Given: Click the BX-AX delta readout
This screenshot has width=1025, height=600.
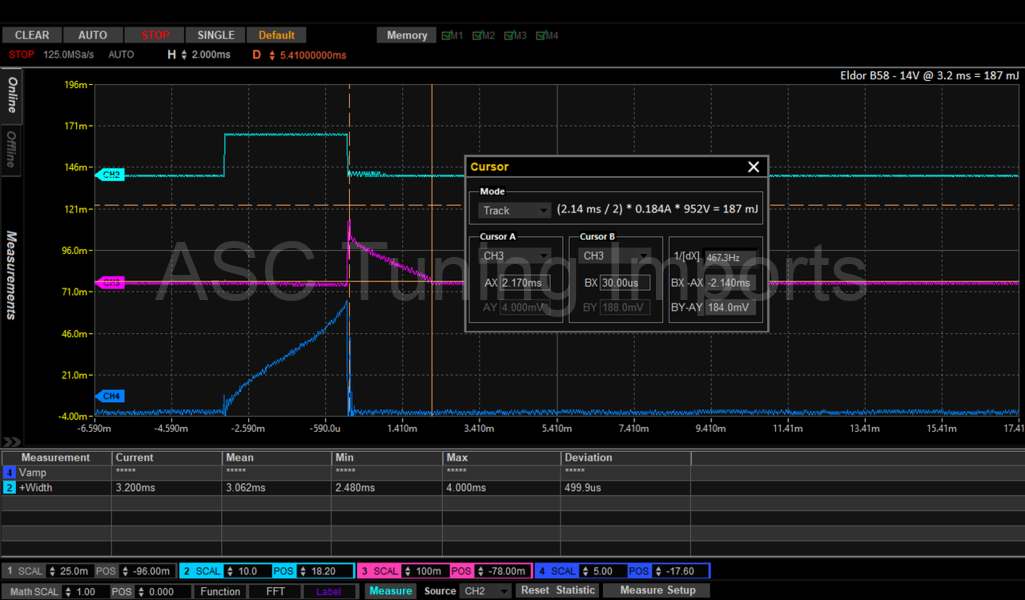Looking at the screenshot, I should pyautogui.click(x=730, y=283).
